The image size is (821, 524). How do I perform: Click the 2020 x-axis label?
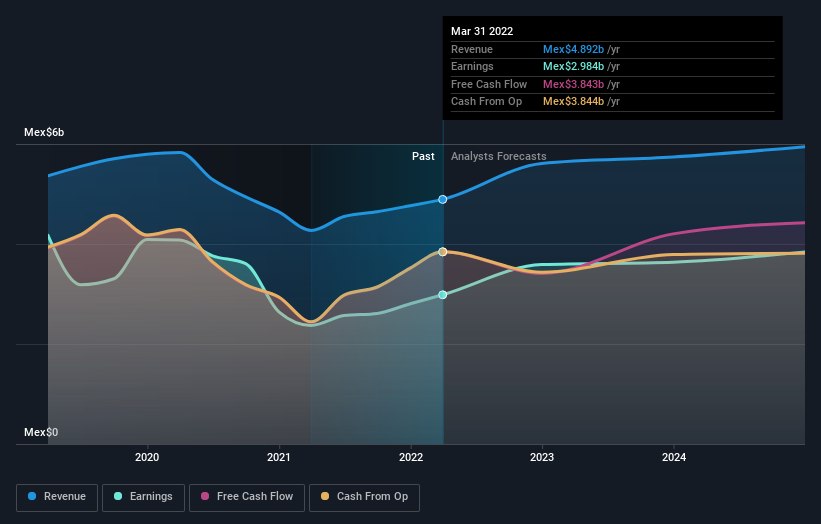147,457
